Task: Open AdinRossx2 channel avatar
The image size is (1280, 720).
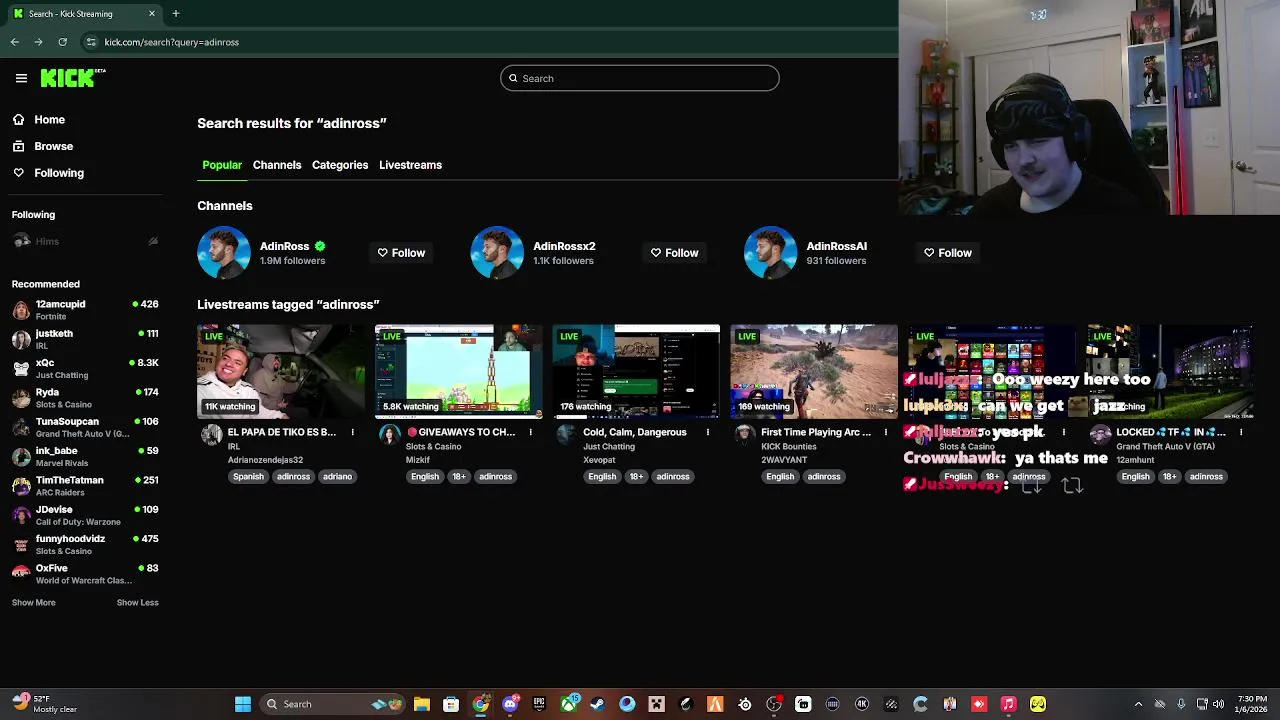Action: [x=497, y=253]
